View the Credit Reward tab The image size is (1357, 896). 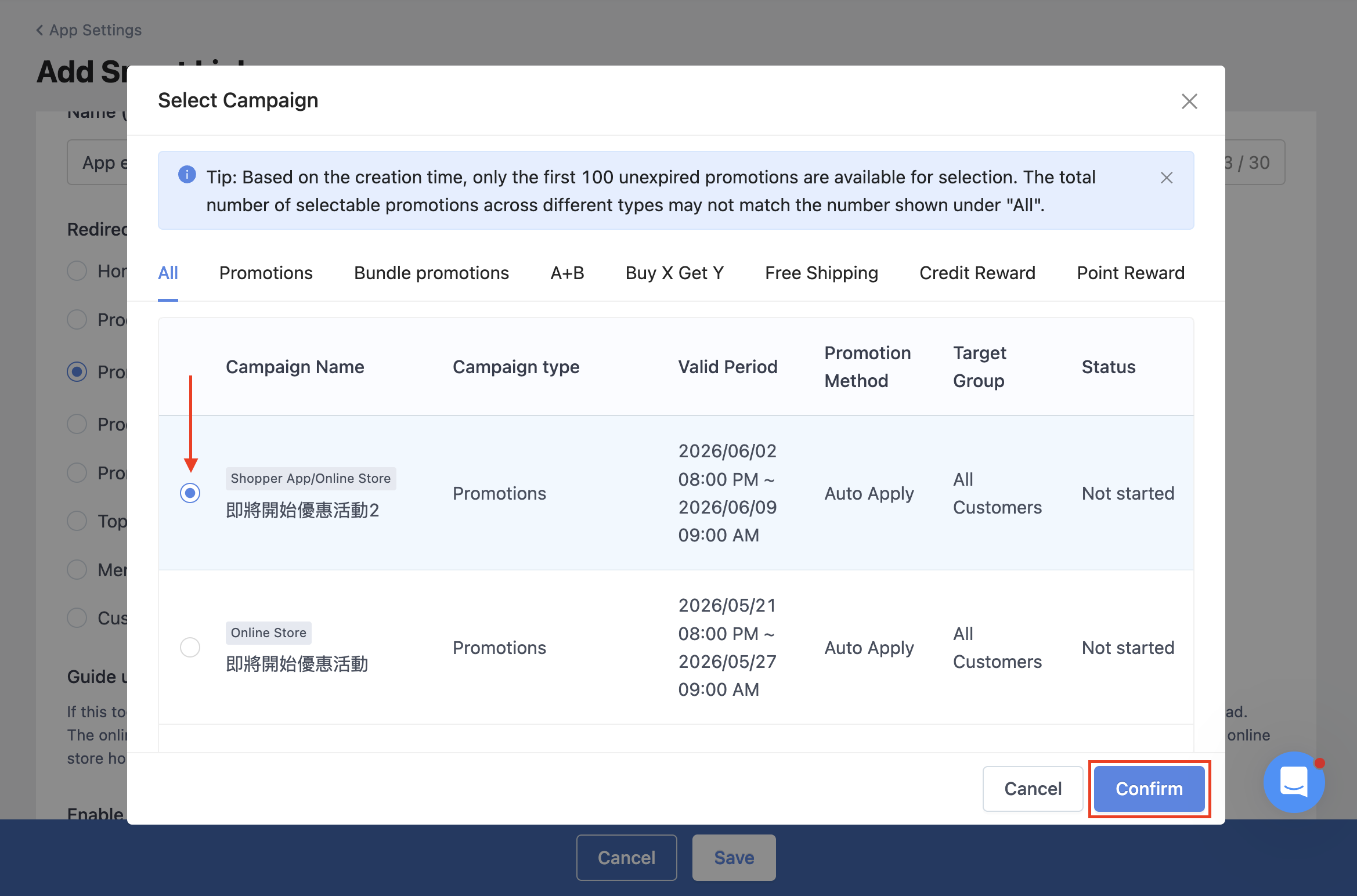click(x=977, y=273)
